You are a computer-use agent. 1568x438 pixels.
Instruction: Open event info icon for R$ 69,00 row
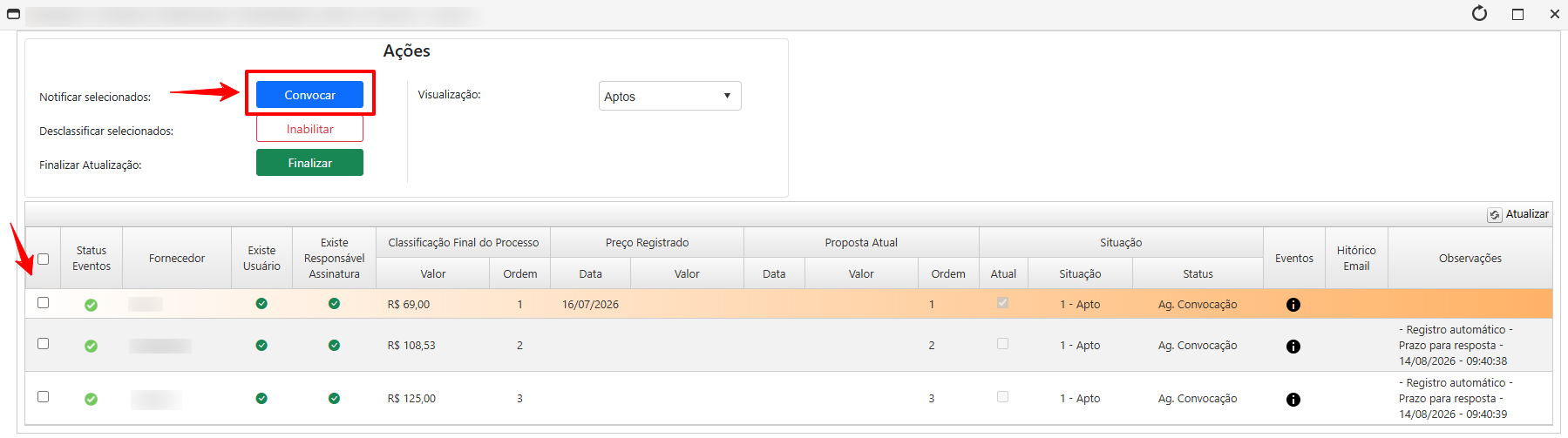1293,305
